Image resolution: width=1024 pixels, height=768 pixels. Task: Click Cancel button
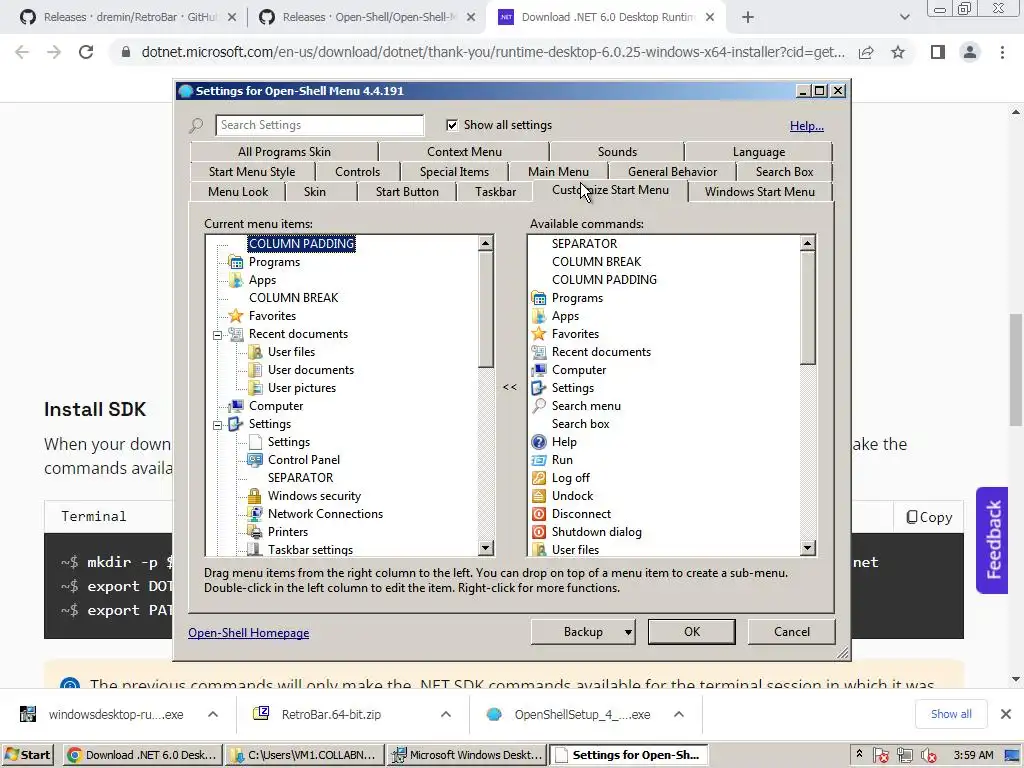(792, 632)
